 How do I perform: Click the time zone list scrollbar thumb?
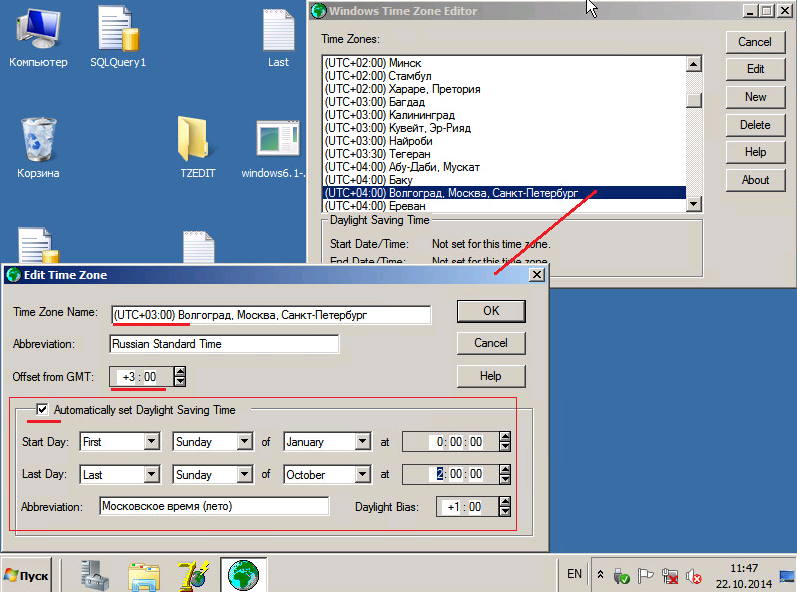tap(694, 100)
